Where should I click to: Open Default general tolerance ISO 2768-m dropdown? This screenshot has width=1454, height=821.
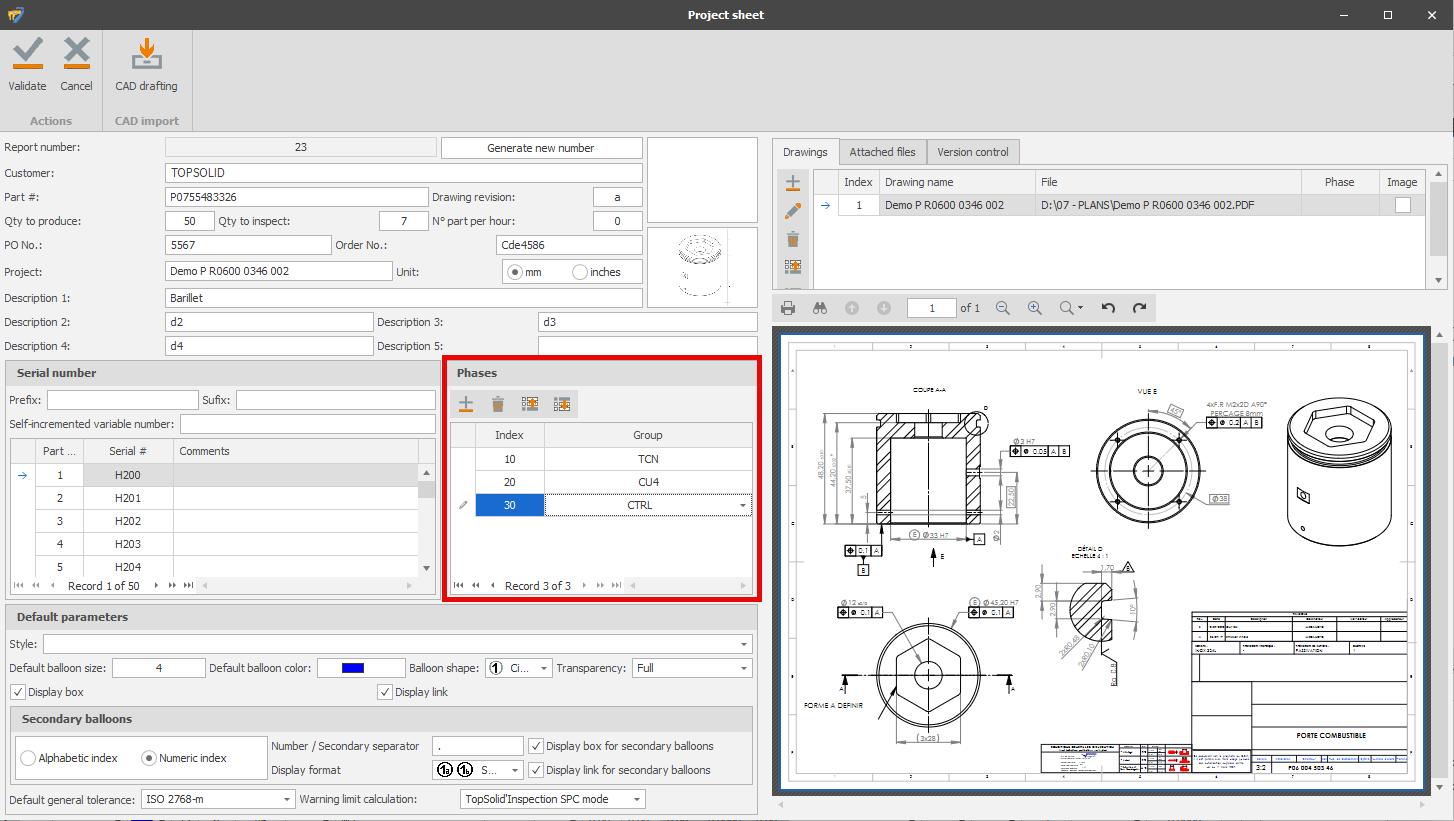(288, 799)
